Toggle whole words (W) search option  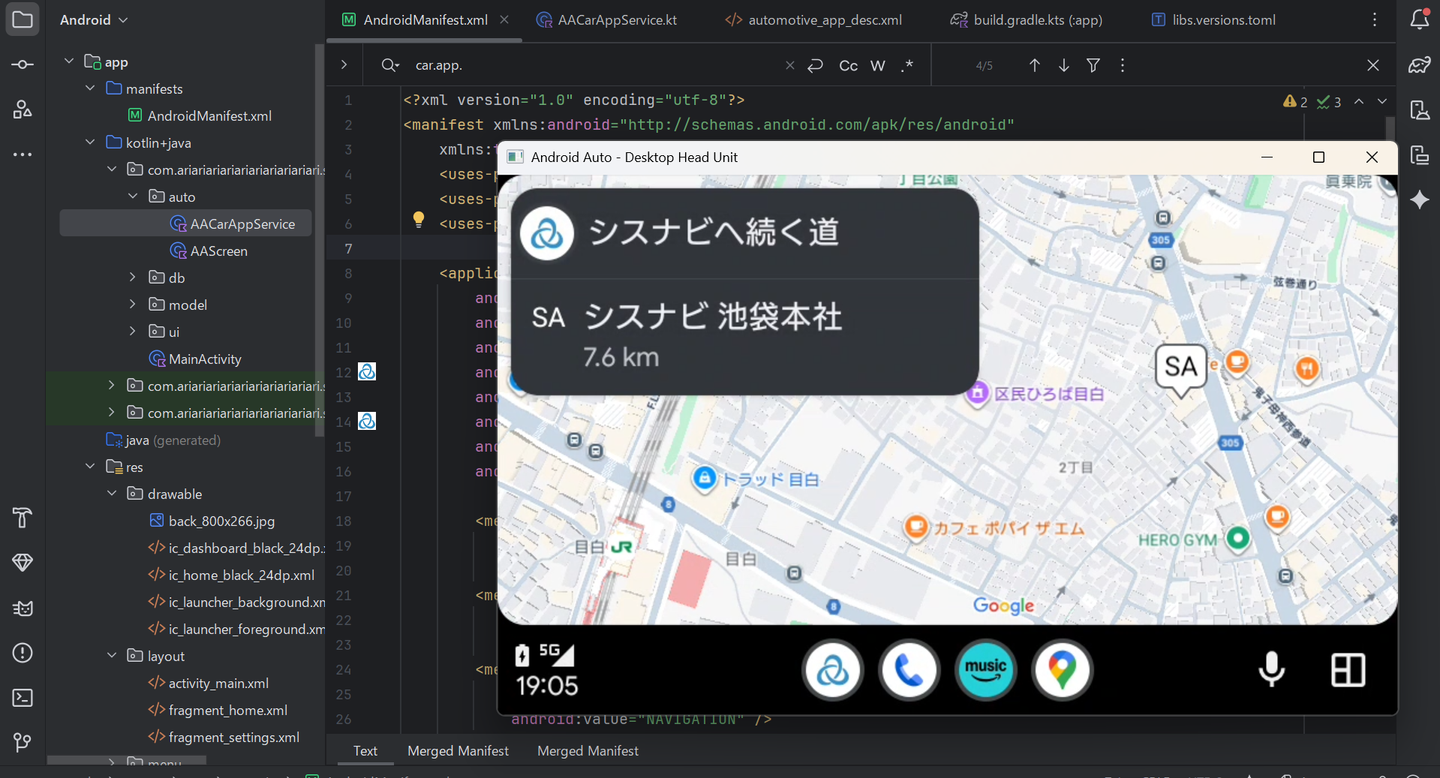877,66
